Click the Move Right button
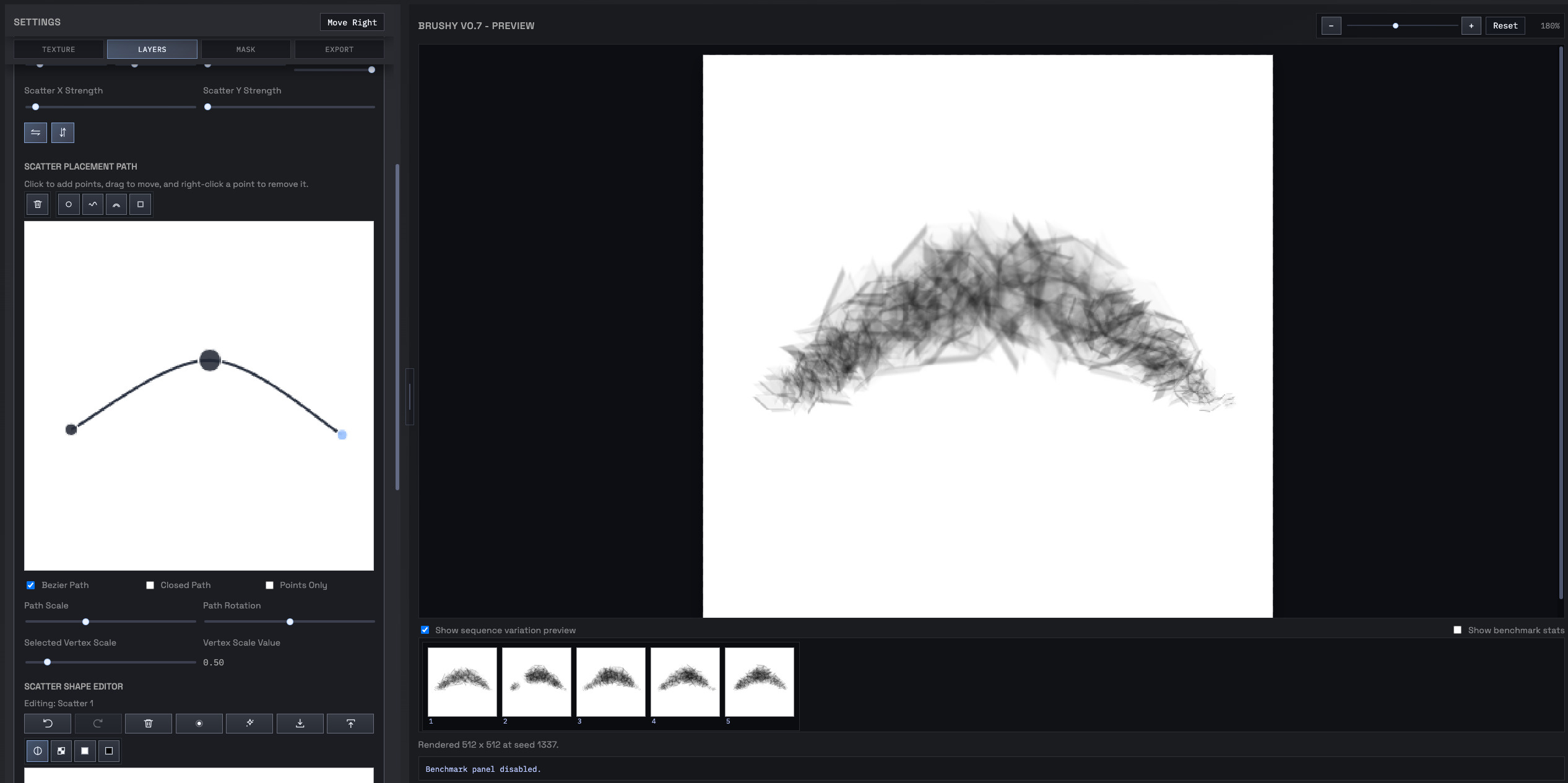This screenshot has width=1568, height=783. (x=352, y=22)
